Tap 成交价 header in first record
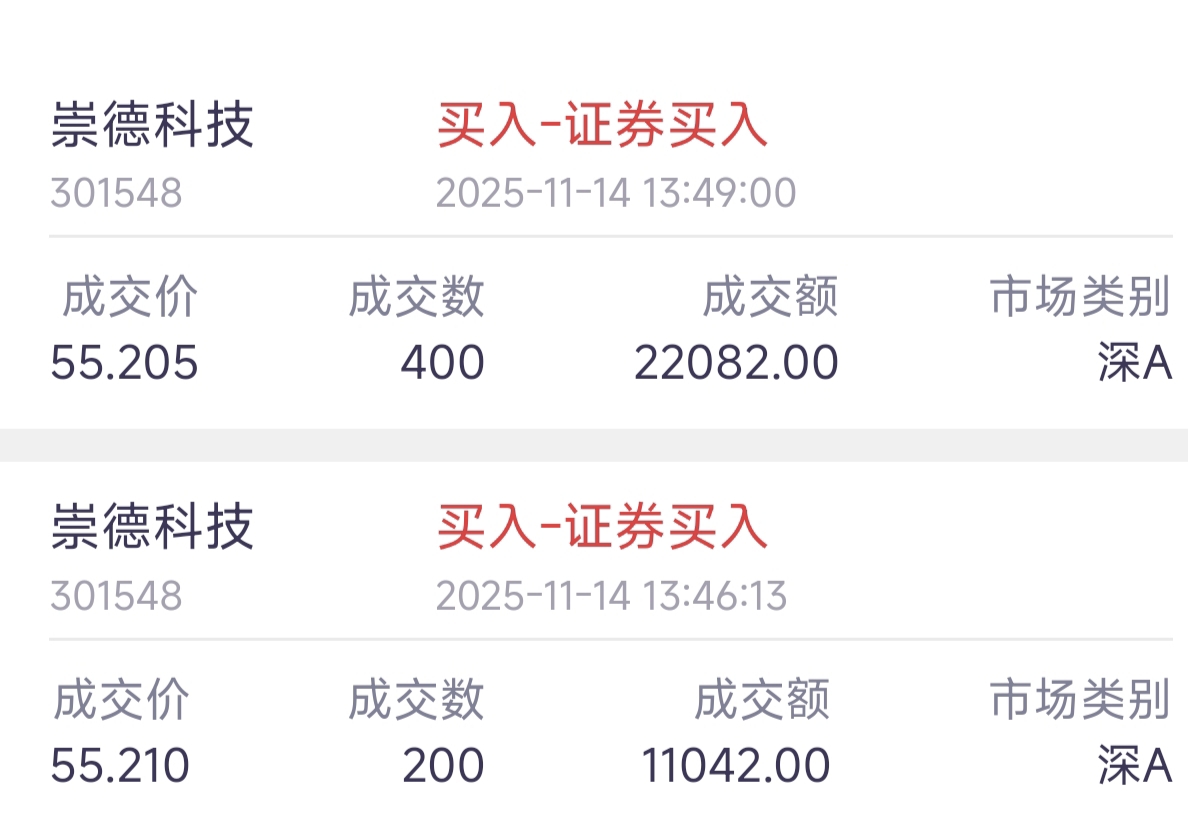1188x825 pixels. coord(130,298)
